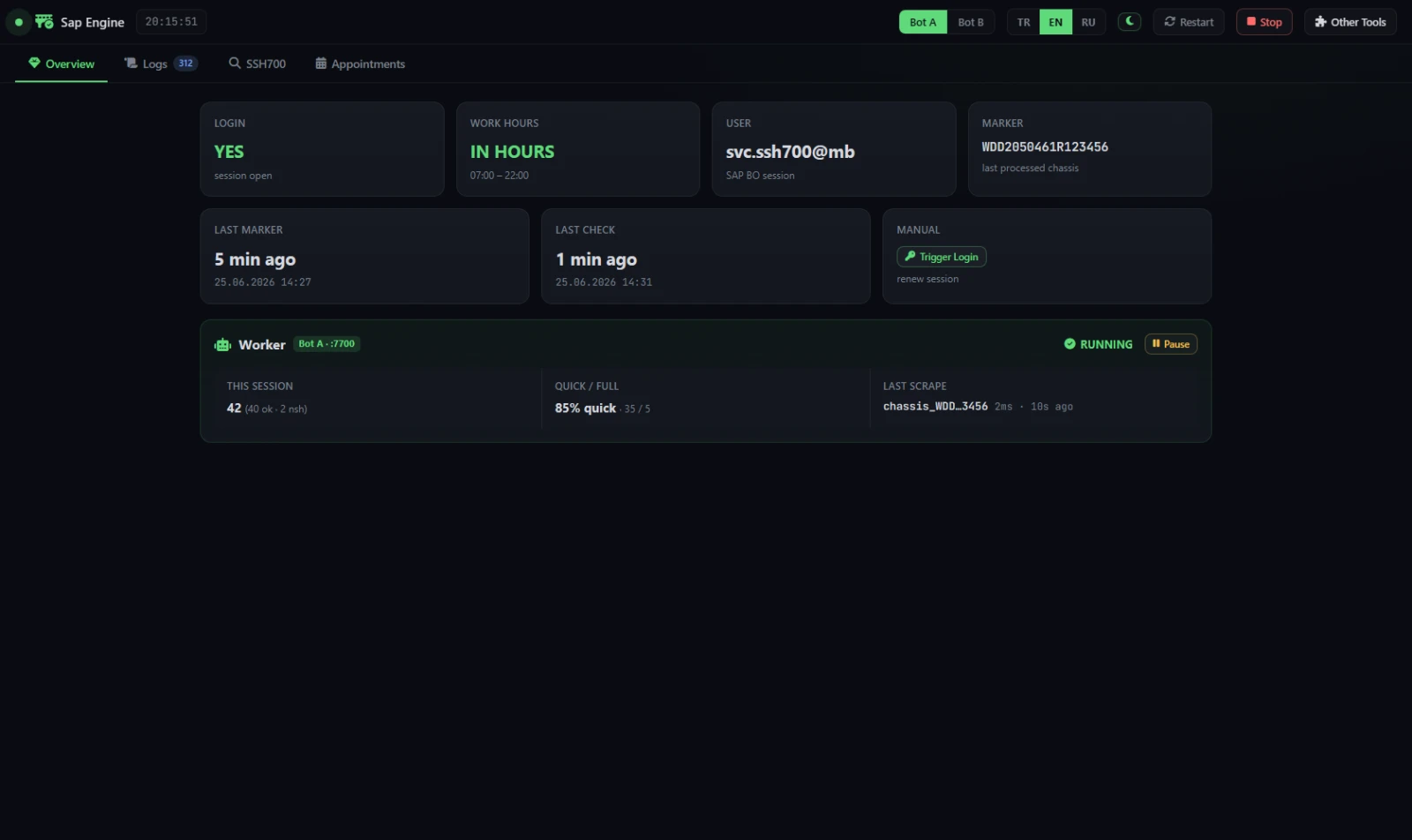Toggle dark mode moon icon
This screenshot has height=840, width=1412.
(1130, 21)
